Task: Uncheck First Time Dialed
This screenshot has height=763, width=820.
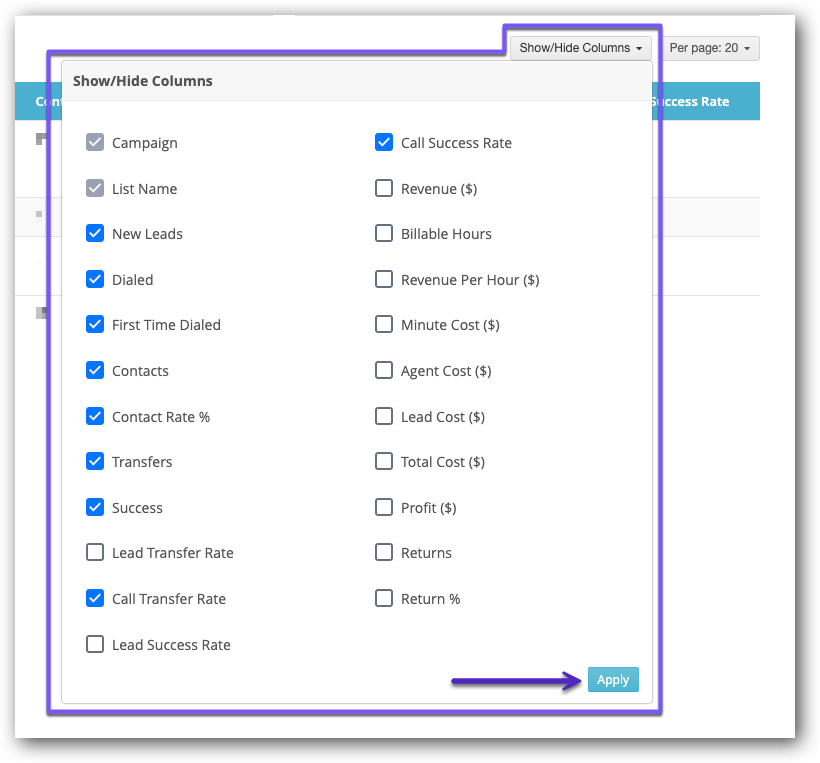Action: [x=95, y=324]
